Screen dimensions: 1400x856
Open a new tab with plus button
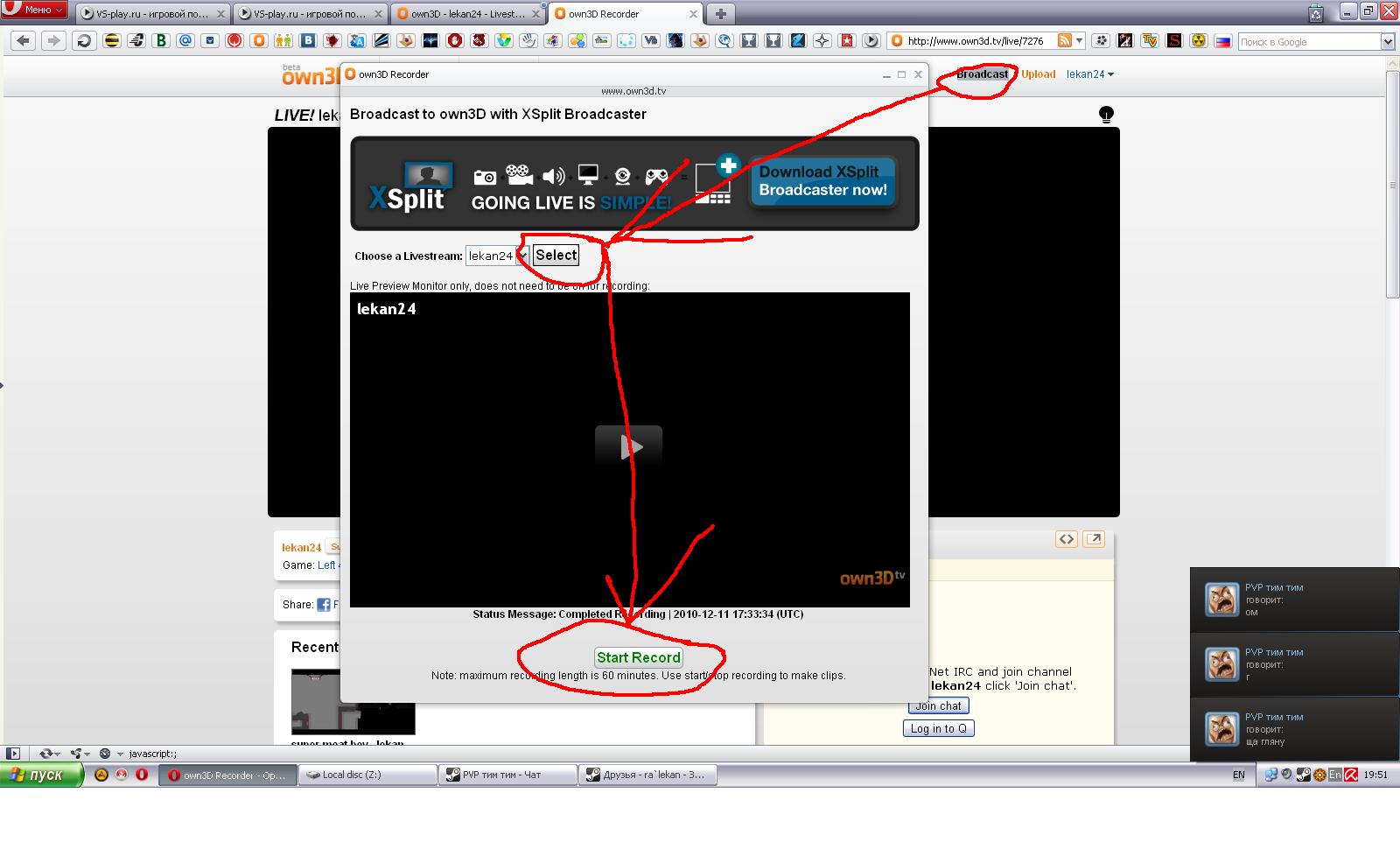tap(720, 13)
